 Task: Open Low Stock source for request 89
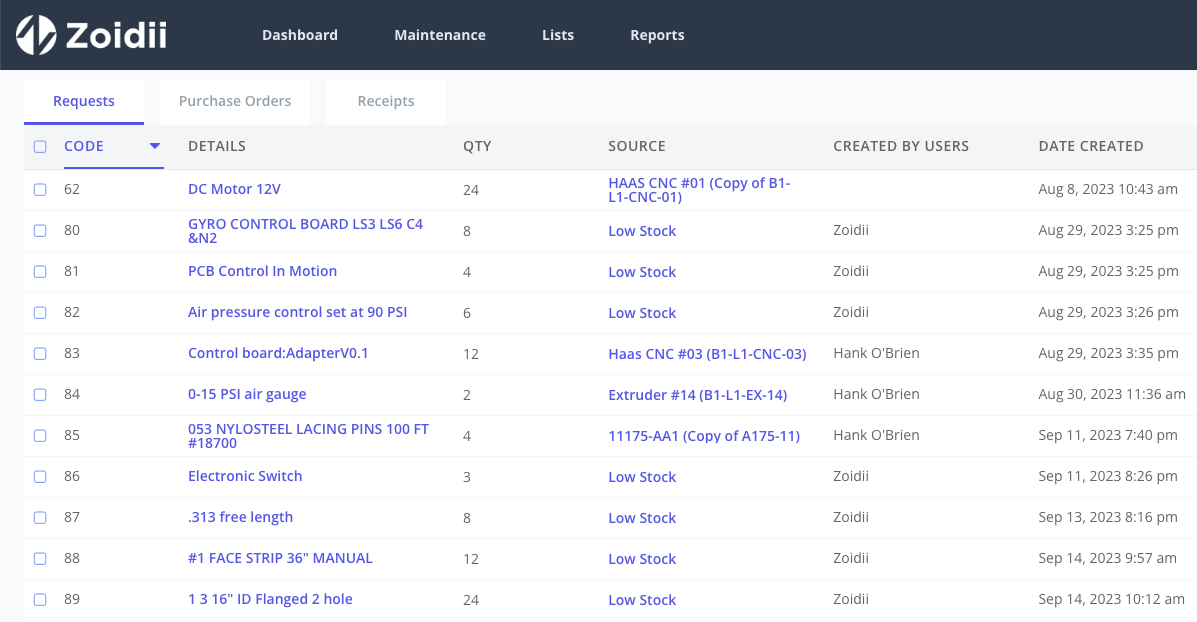[x=642, y=601]
